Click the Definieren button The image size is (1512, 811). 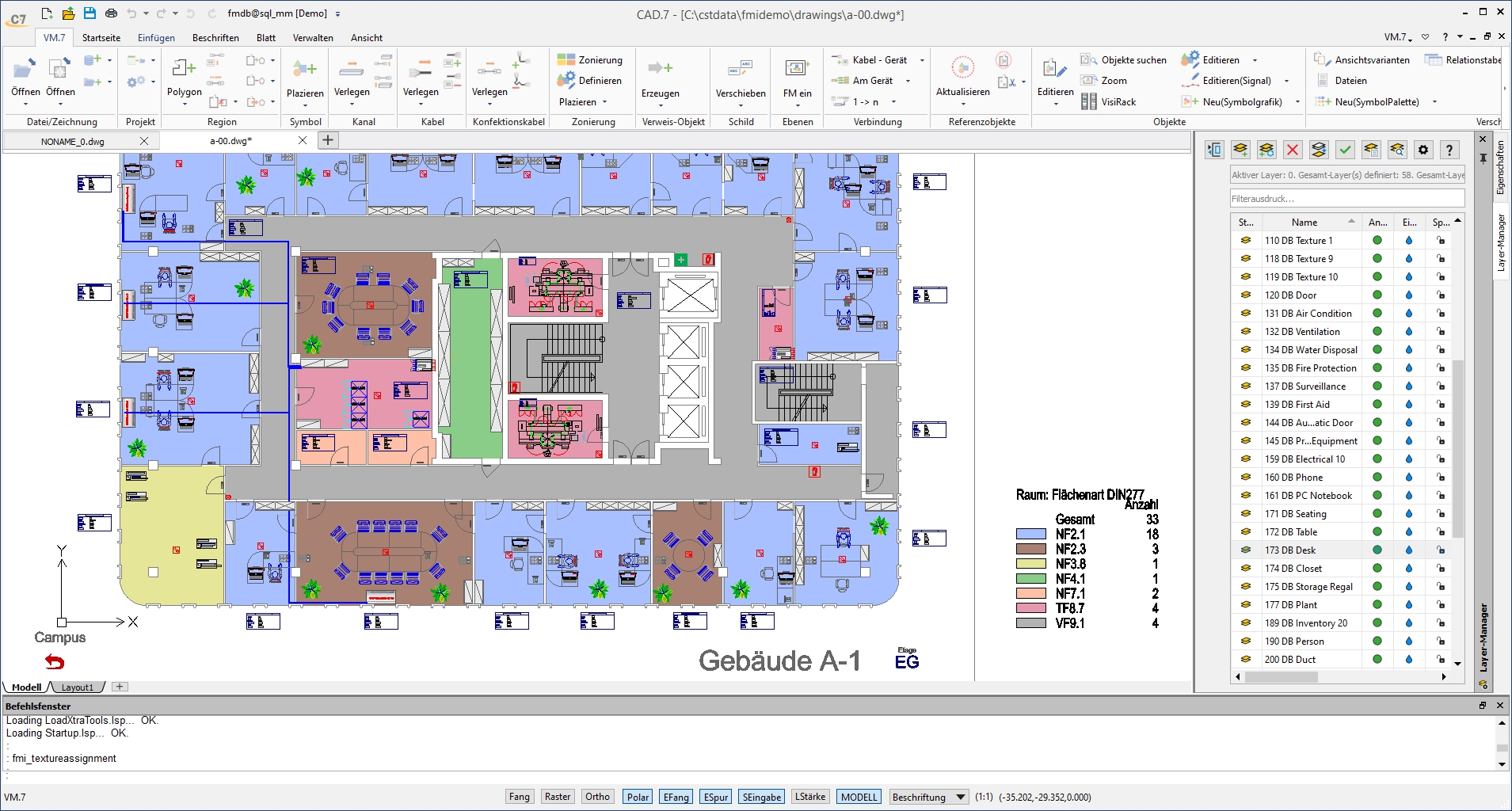pyautogui.click(x=589, y=80)
